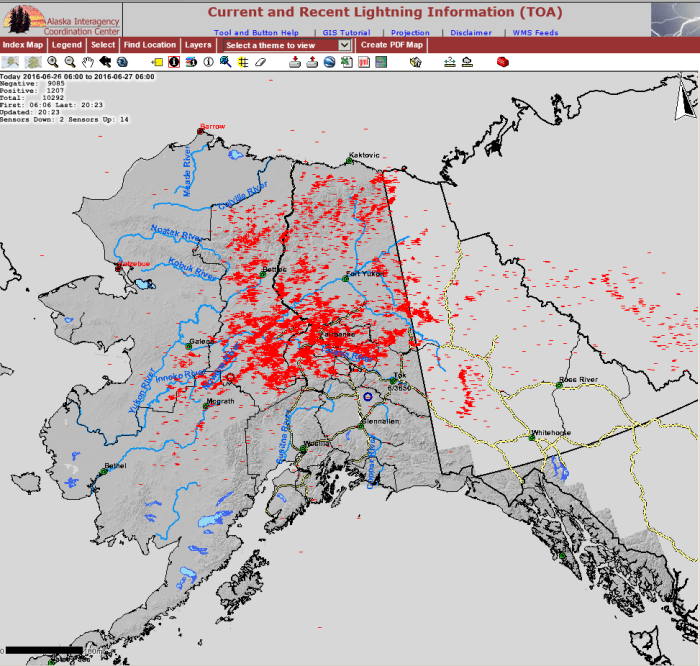This screenshot has width=700, height=666.
Task: Click the lightning photo in header corner
Action: 675,20
